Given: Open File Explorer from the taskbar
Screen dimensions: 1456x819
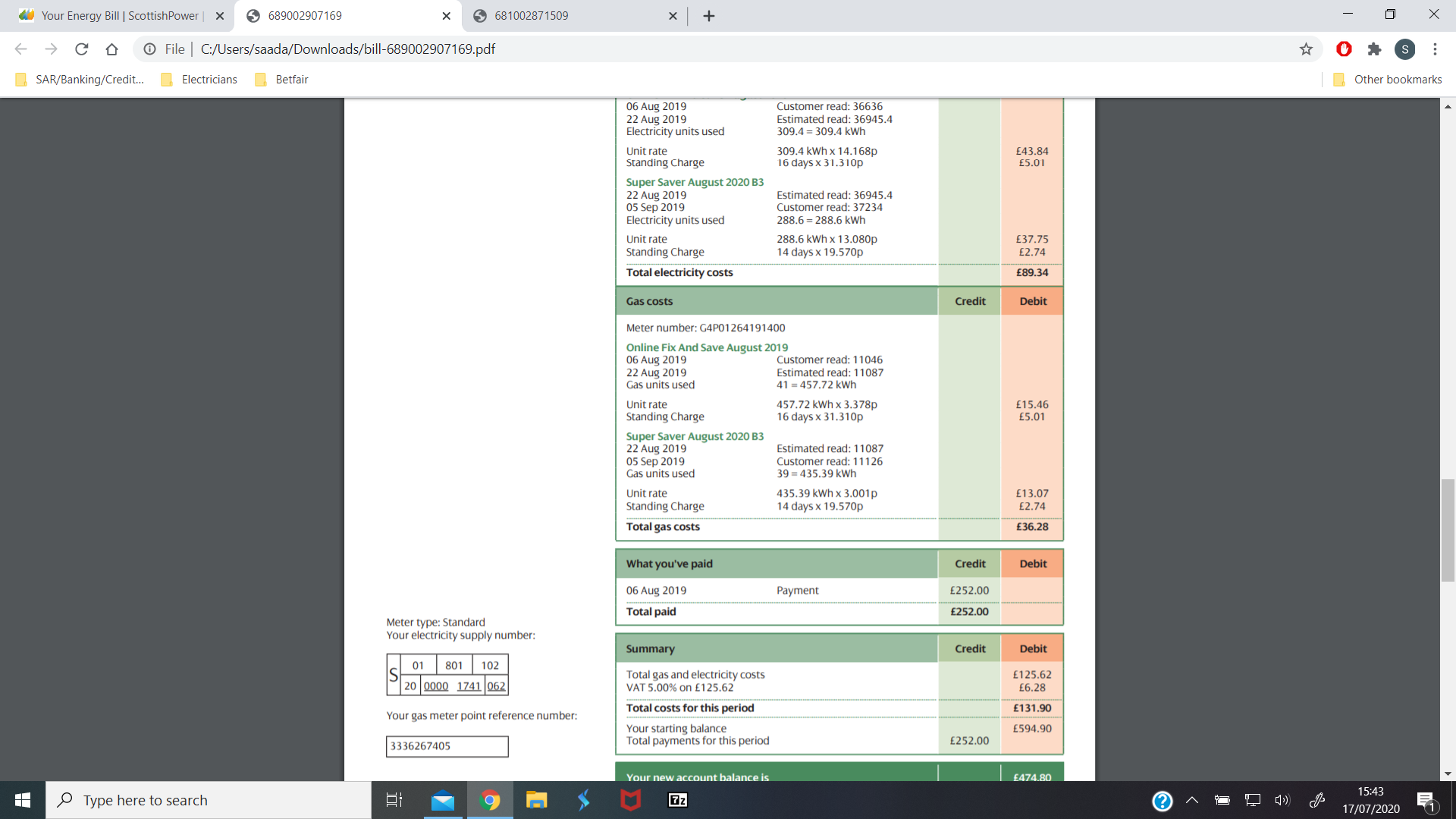Looking at the screenshot, I should [536, 800].
